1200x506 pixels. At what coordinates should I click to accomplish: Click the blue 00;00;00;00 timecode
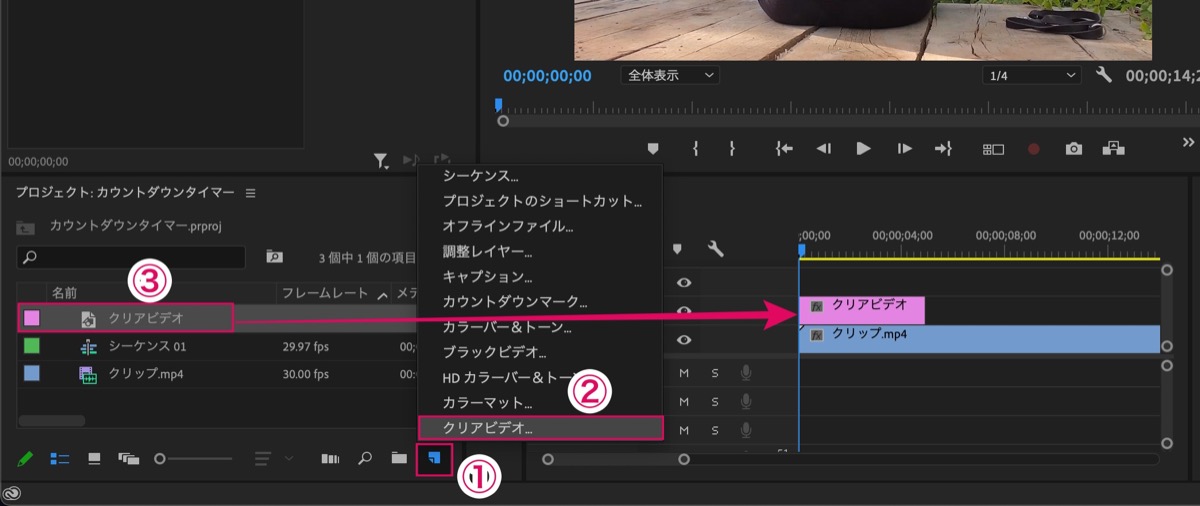tap(547, 75)
